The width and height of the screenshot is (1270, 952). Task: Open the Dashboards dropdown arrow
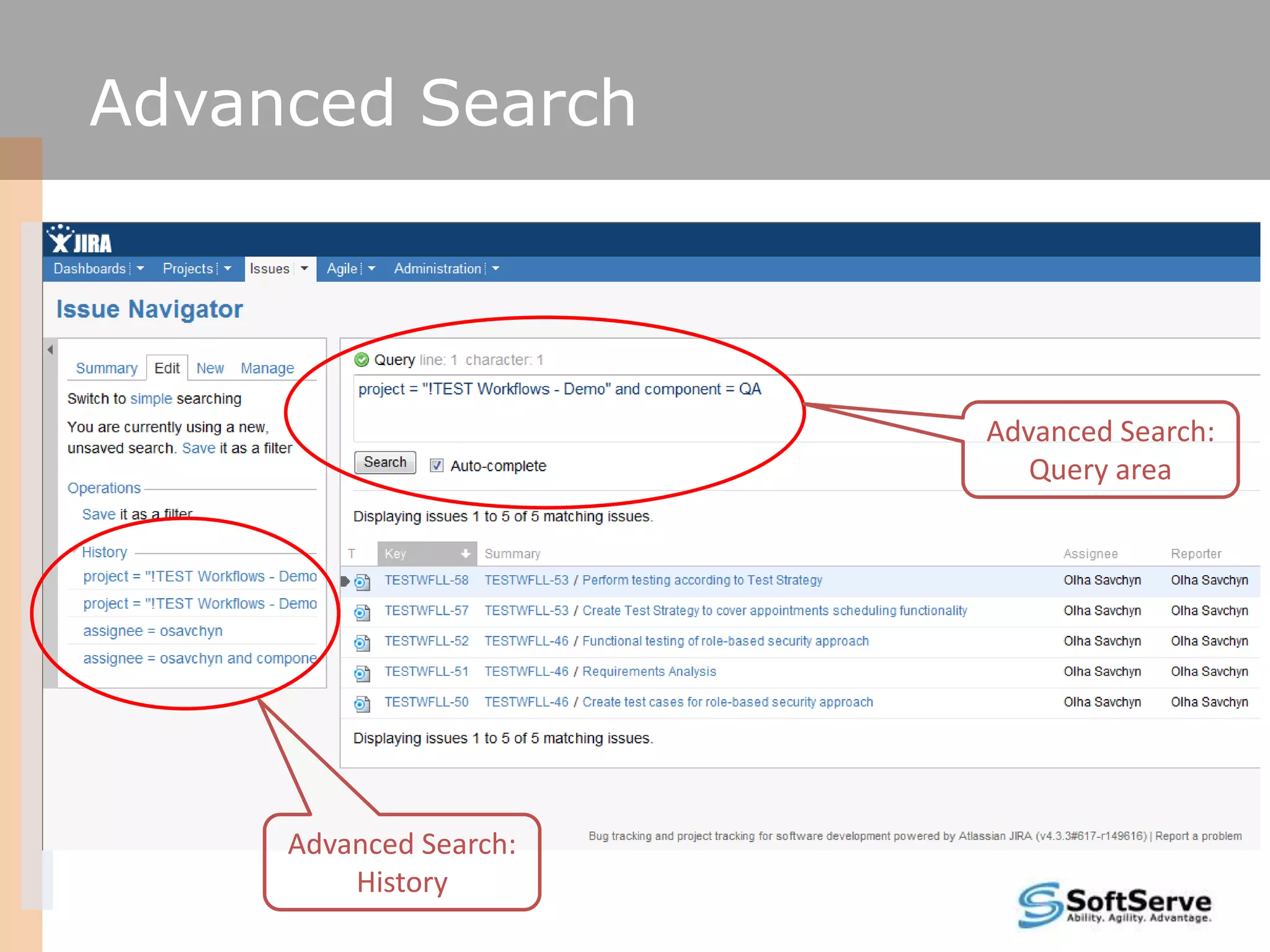140,268
